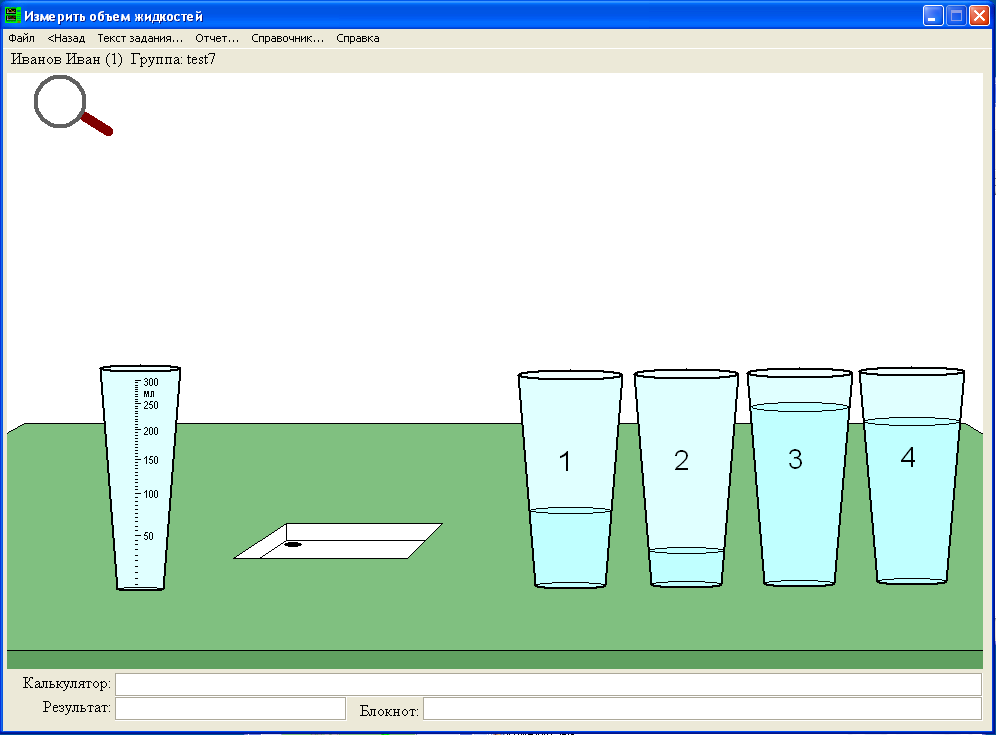The height and width of the screenshot is (735, 996).
Task: Click glass number 3
Action: [799, 476]
